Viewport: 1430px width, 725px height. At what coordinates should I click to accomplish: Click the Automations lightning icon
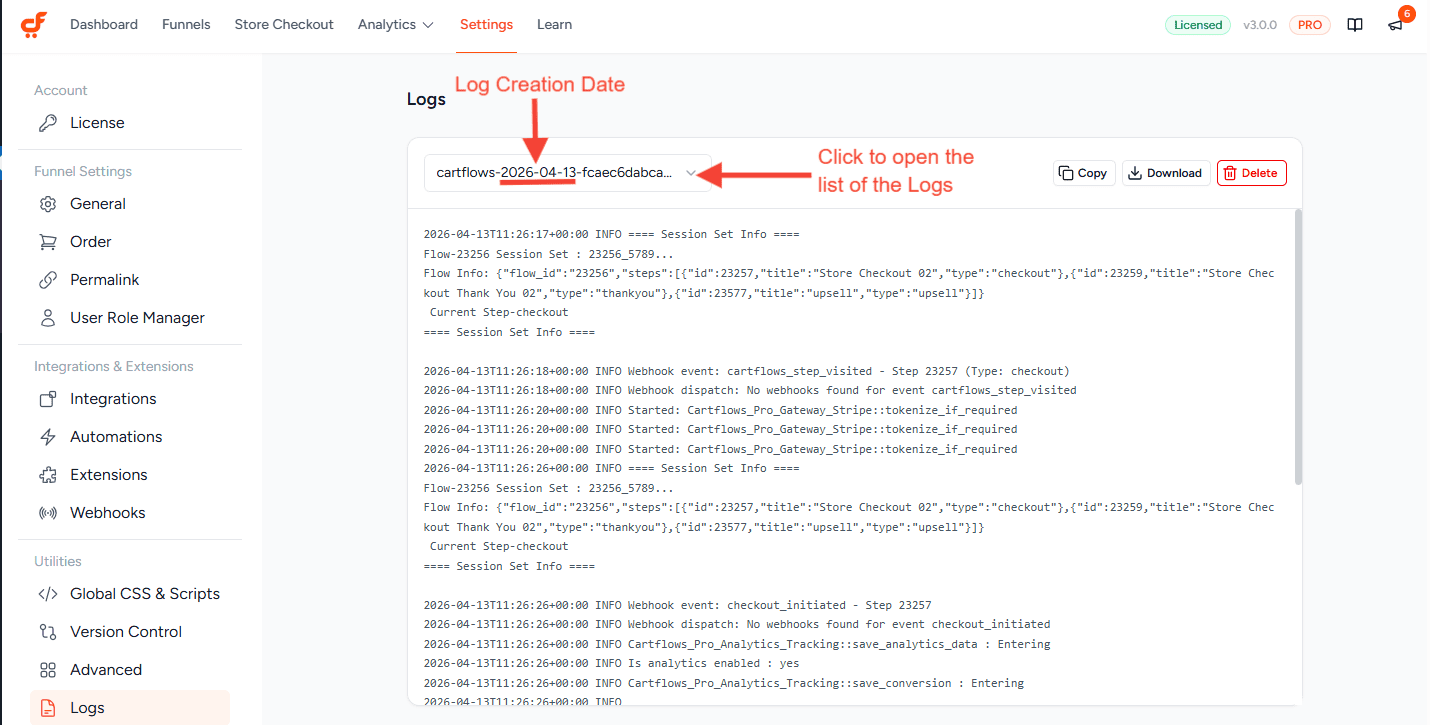point(48,437)
